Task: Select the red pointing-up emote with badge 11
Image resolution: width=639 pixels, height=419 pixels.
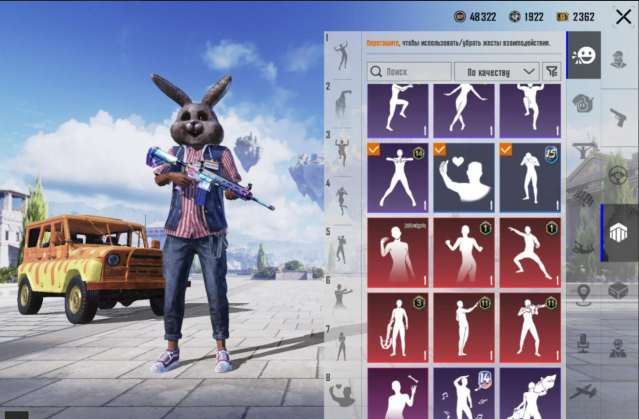Action: coord(464,328)
